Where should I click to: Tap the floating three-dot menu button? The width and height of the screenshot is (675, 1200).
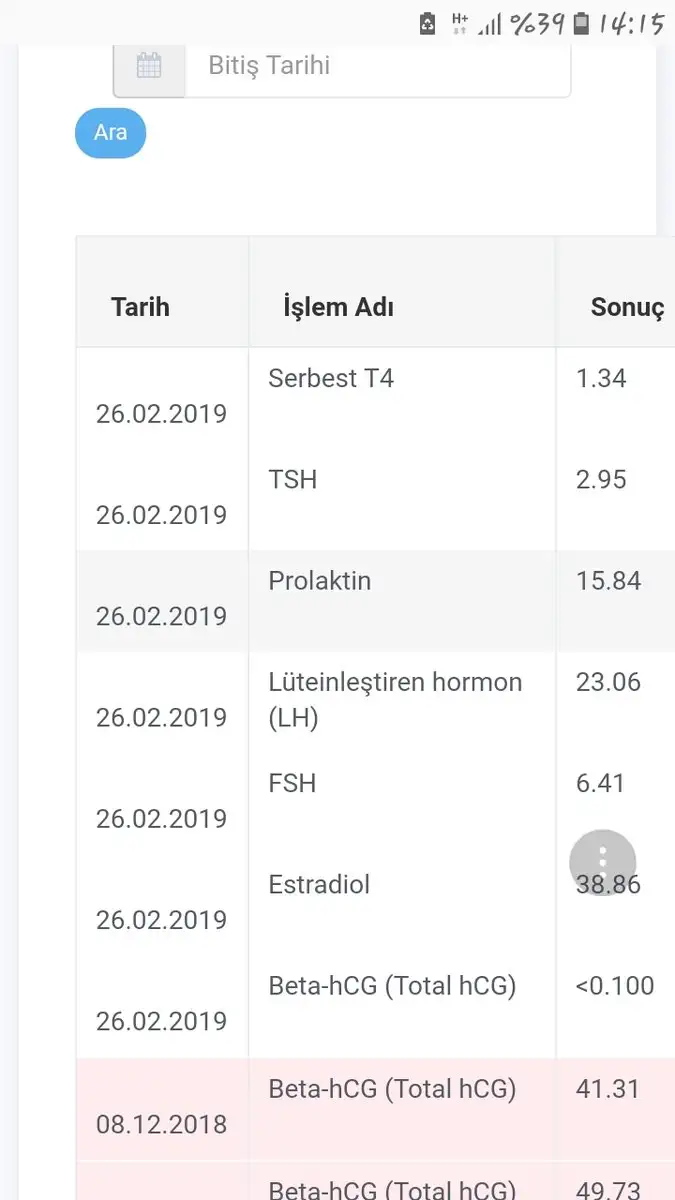tap(602, 862)
